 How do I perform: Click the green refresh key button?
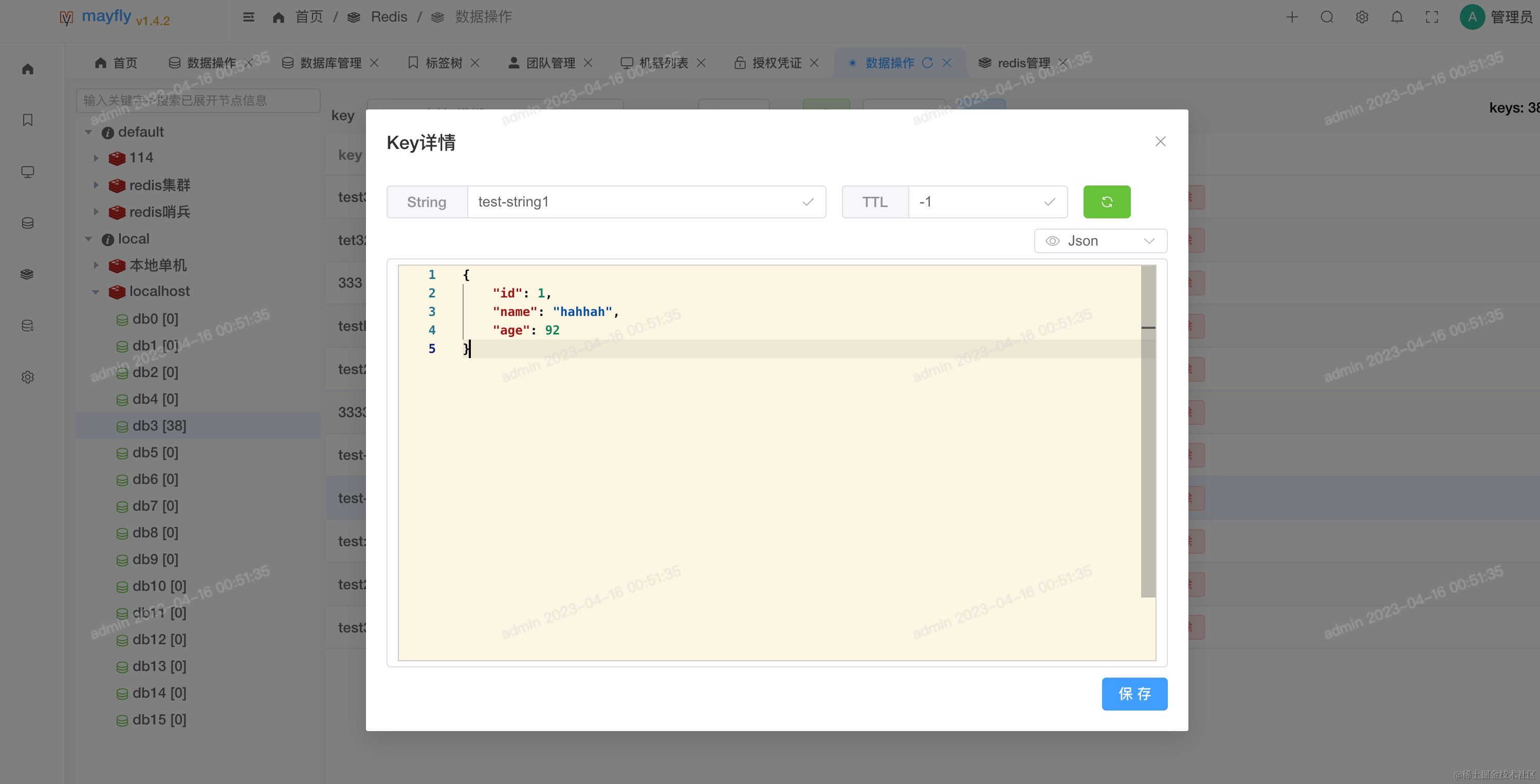(1107, 202)
